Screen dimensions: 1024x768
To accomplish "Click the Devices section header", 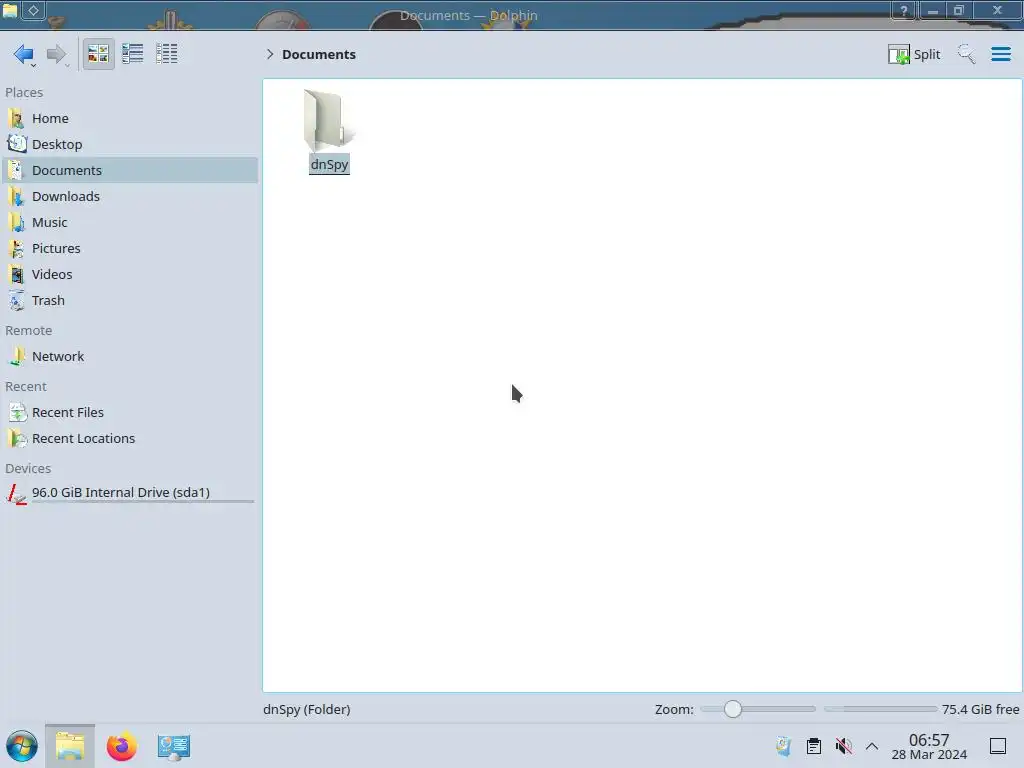I will 28,469.
